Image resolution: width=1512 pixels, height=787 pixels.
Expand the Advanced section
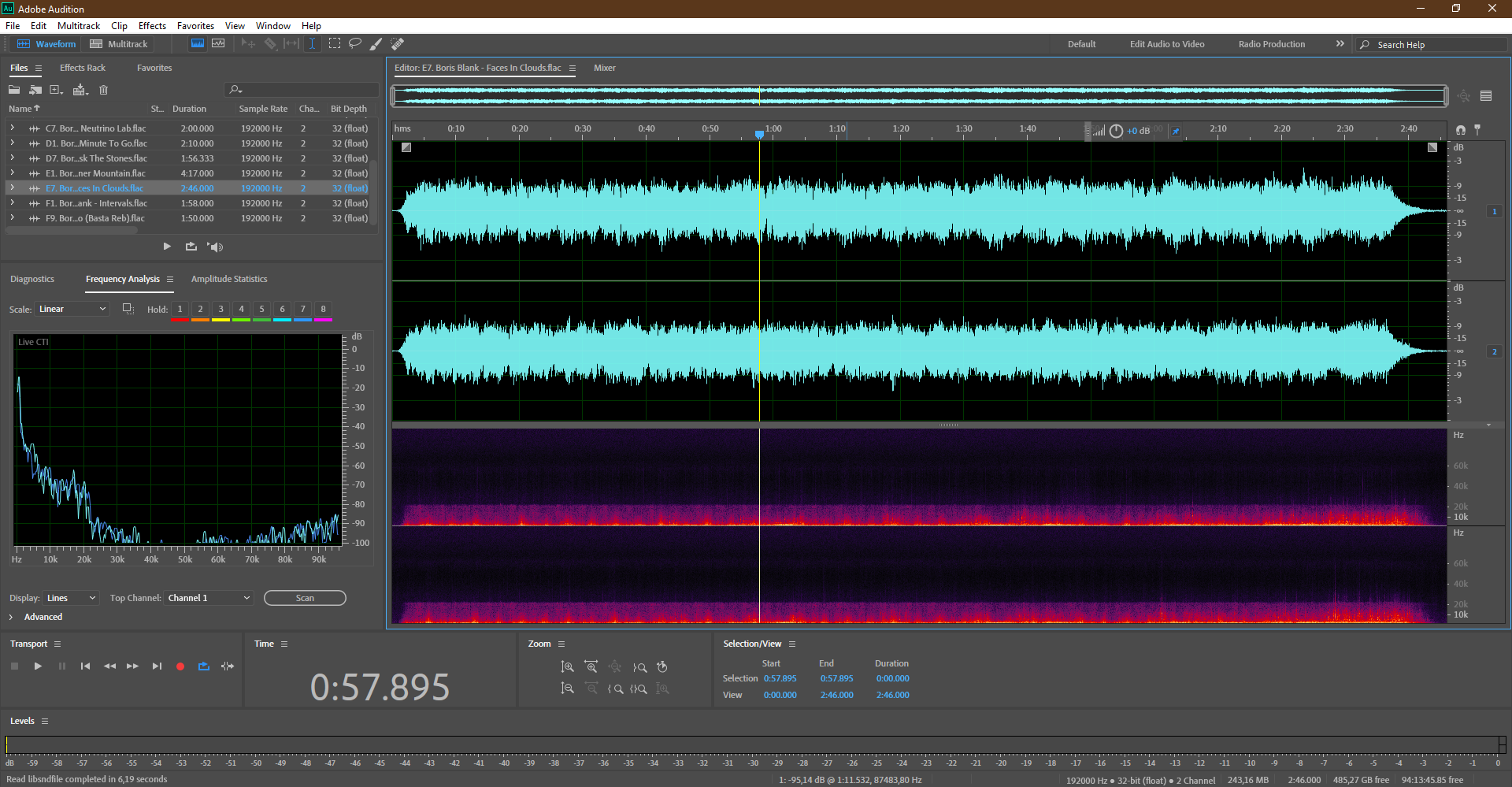[x=11, y=617]
